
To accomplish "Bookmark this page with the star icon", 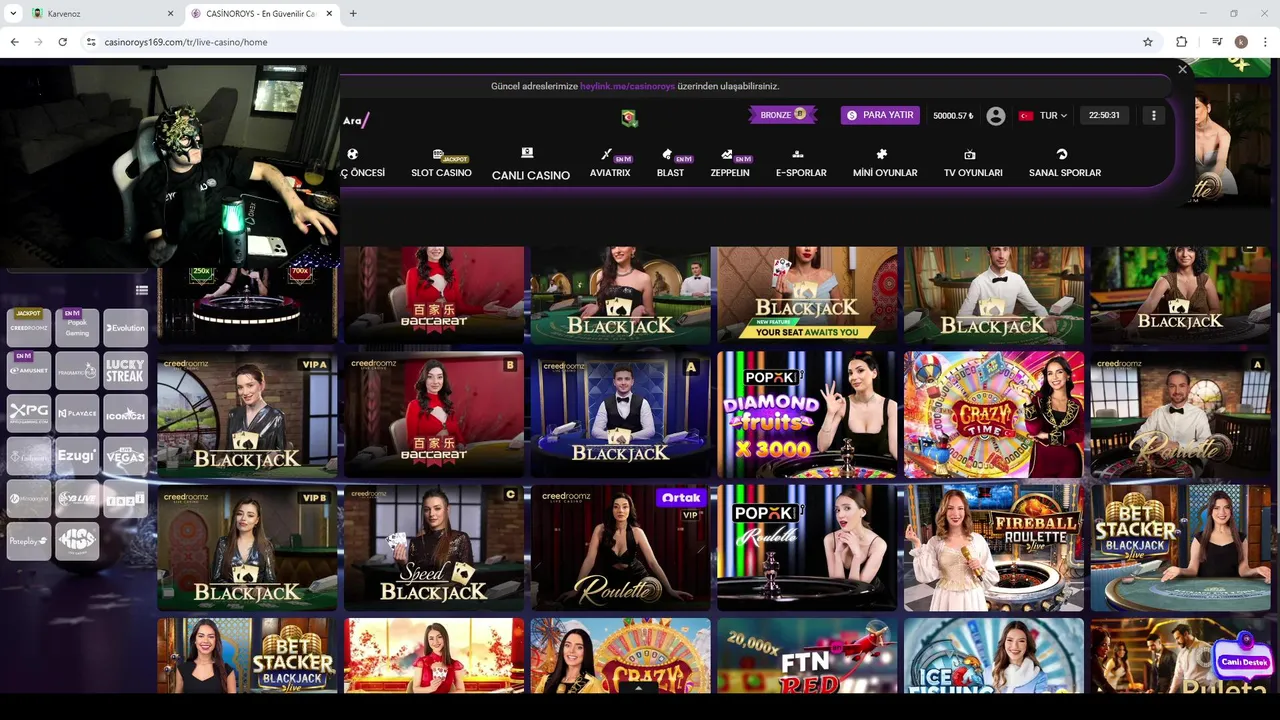I will click(x=1148, y=42).
